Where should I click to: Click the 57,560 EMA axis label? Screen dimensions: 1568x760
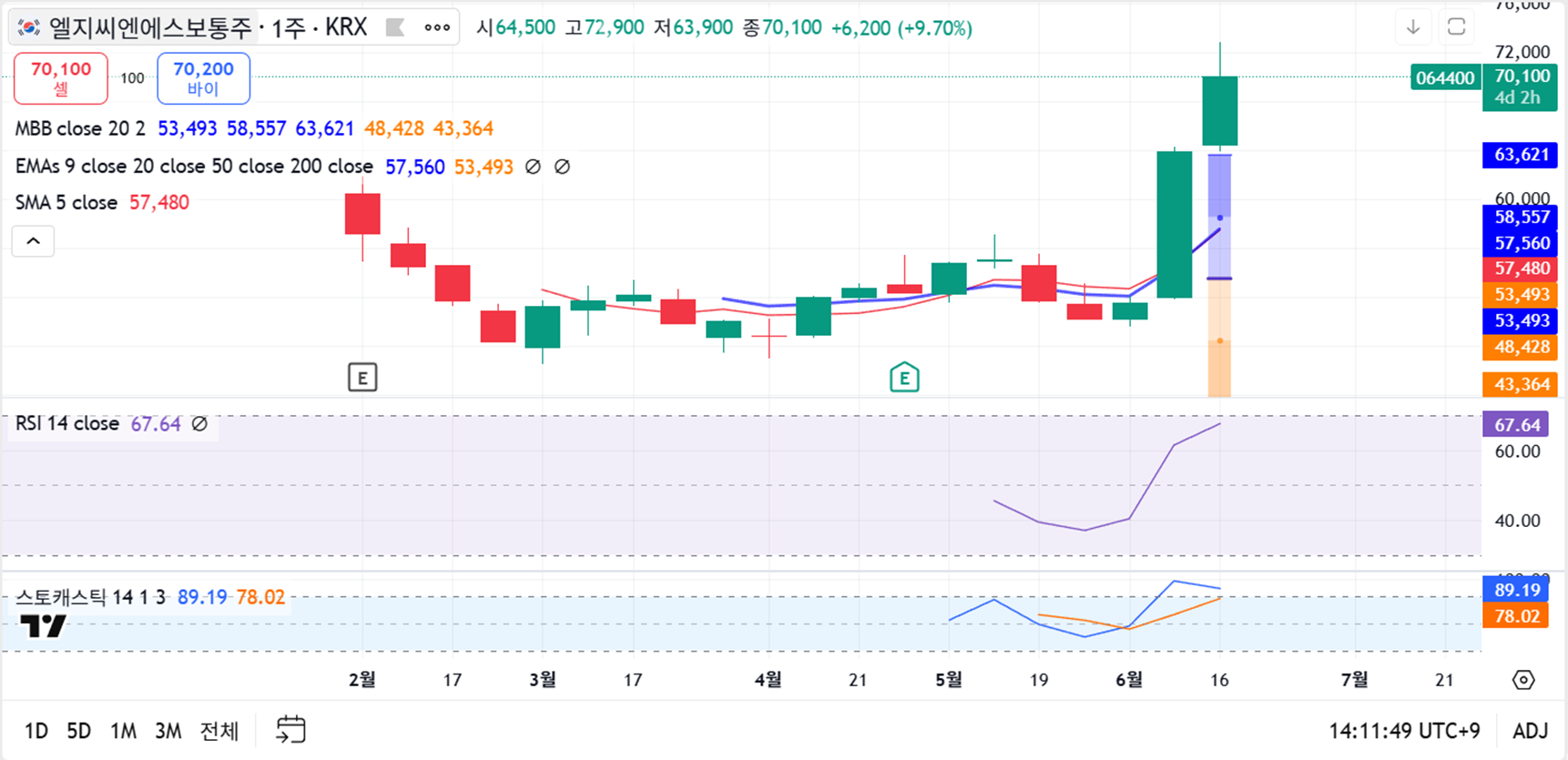pyautogui.click(x=1520, y=243)
